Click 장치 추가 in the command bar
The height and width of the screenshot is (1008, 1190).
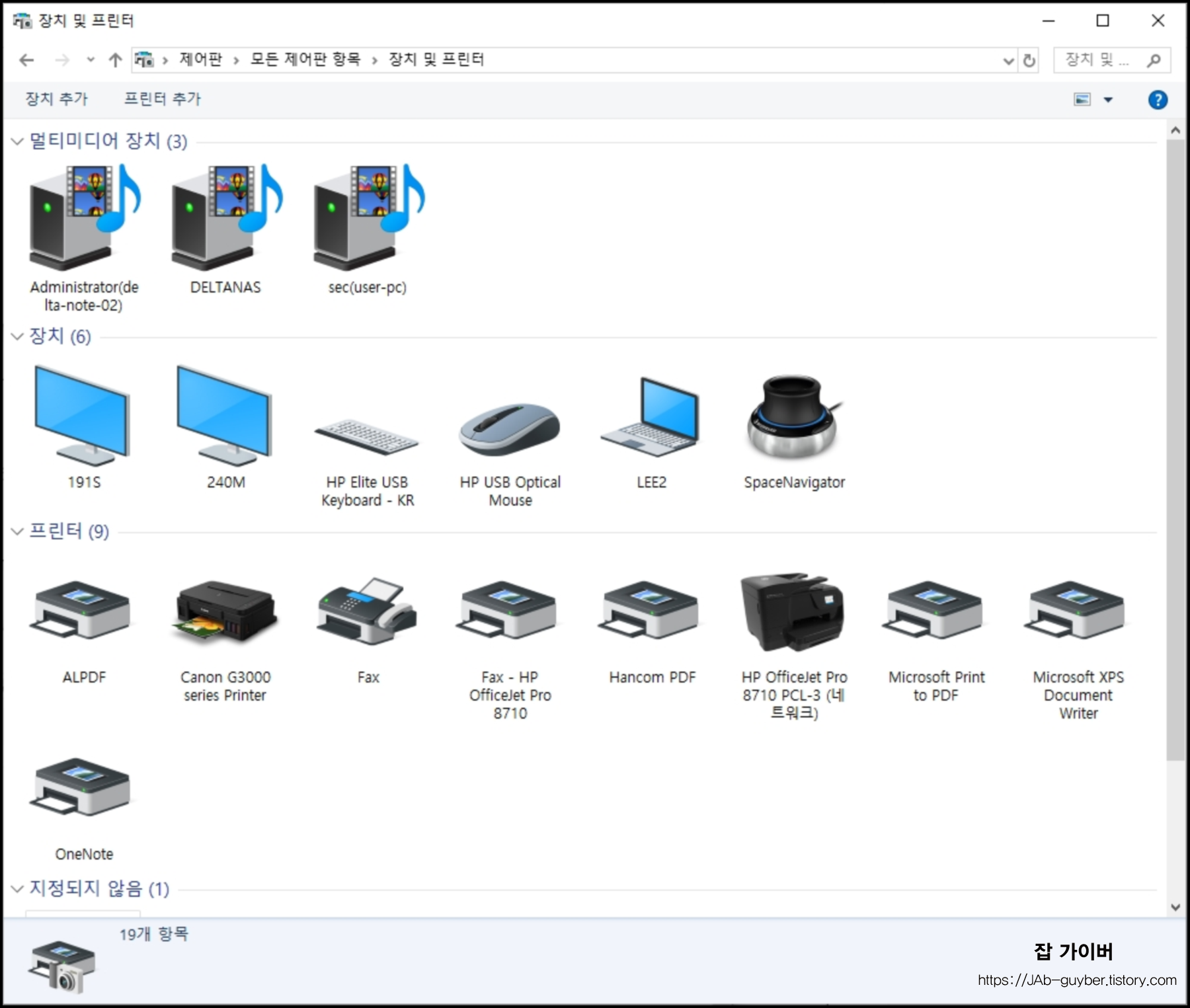pyautogui.click(x=57, y=99)
